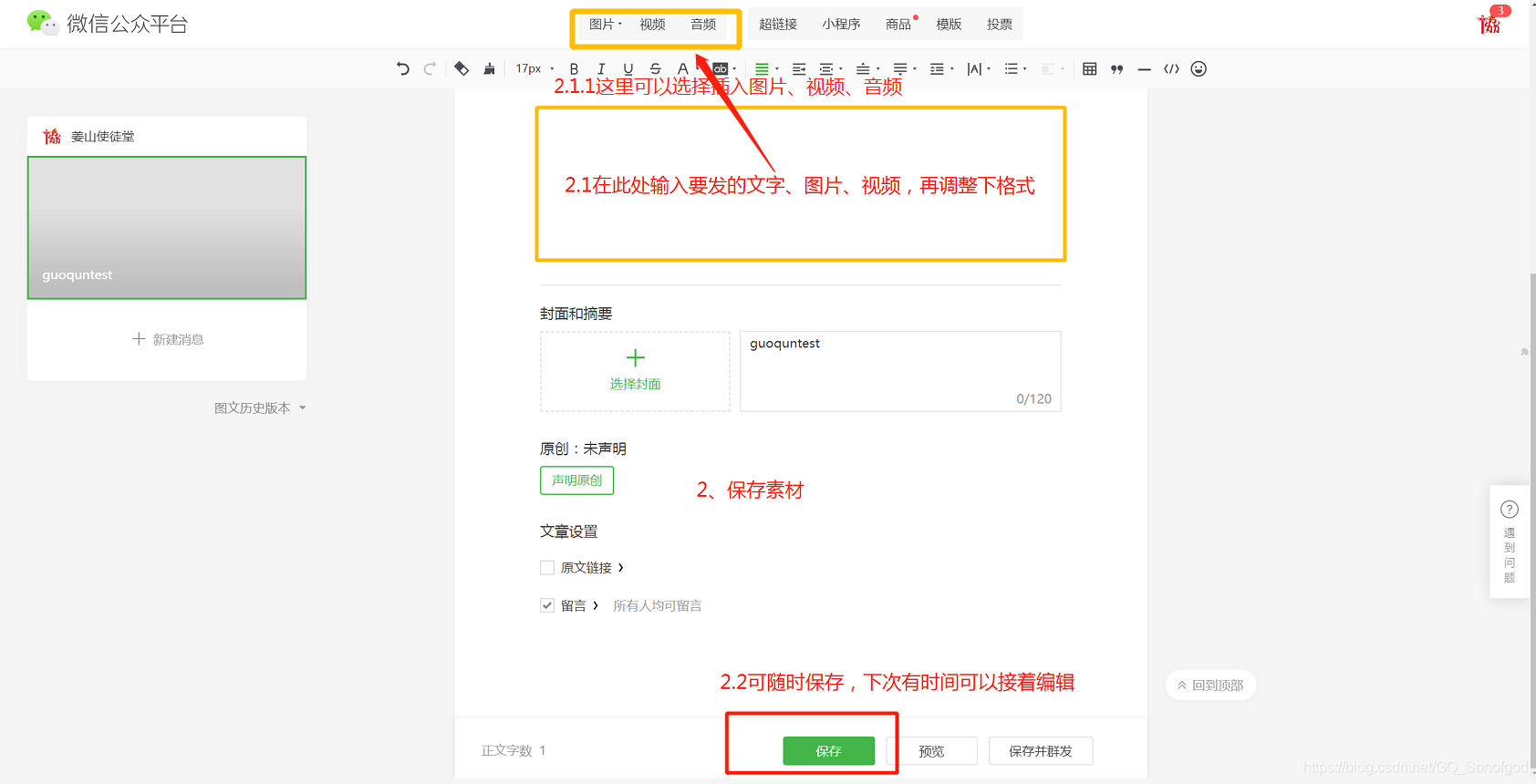This screenshot has height=784, width=1536.
Task: Choose text background highlight color
Action: click(x=721, y=68)
